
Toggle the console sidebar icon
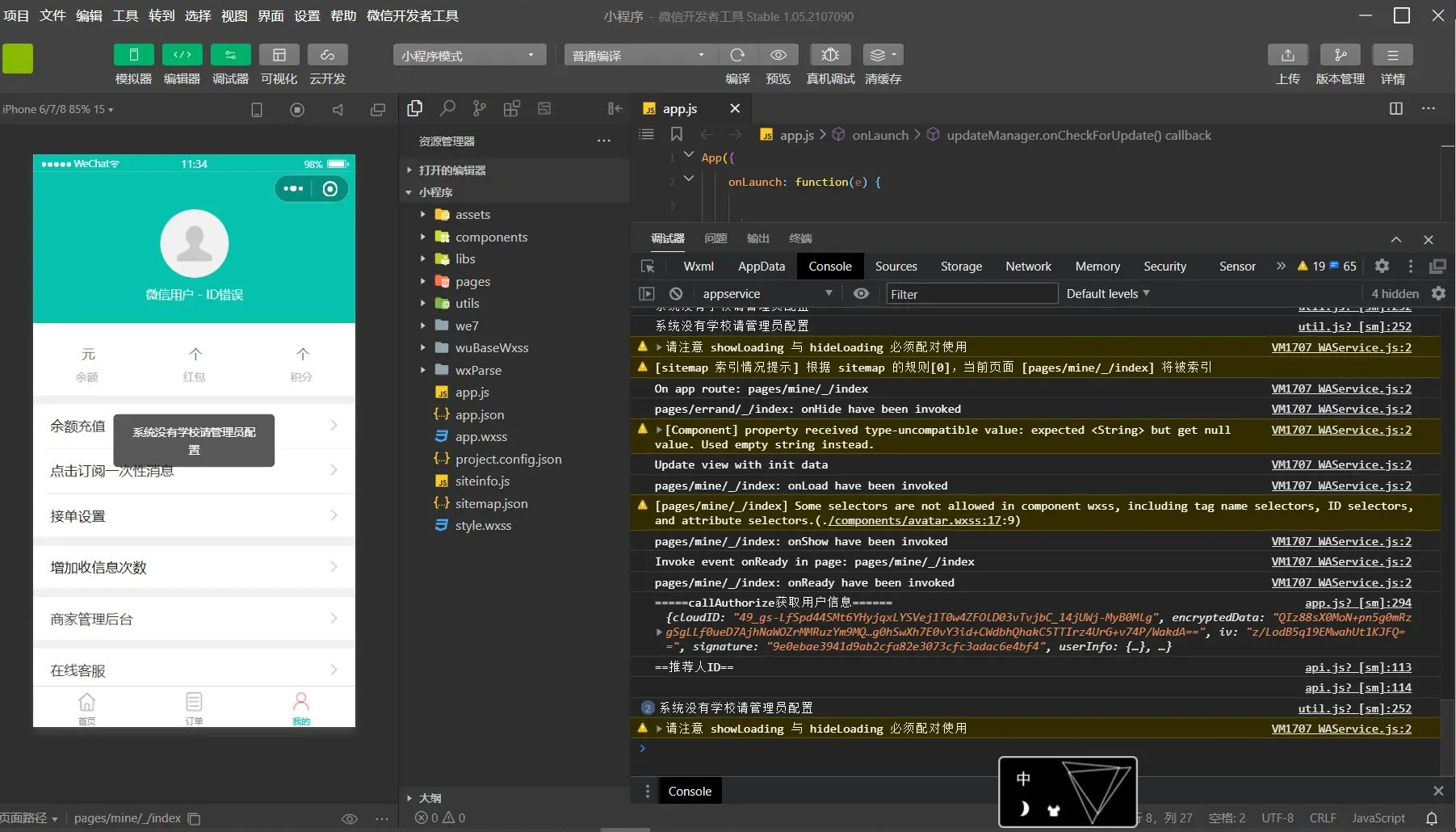(647, 294)
